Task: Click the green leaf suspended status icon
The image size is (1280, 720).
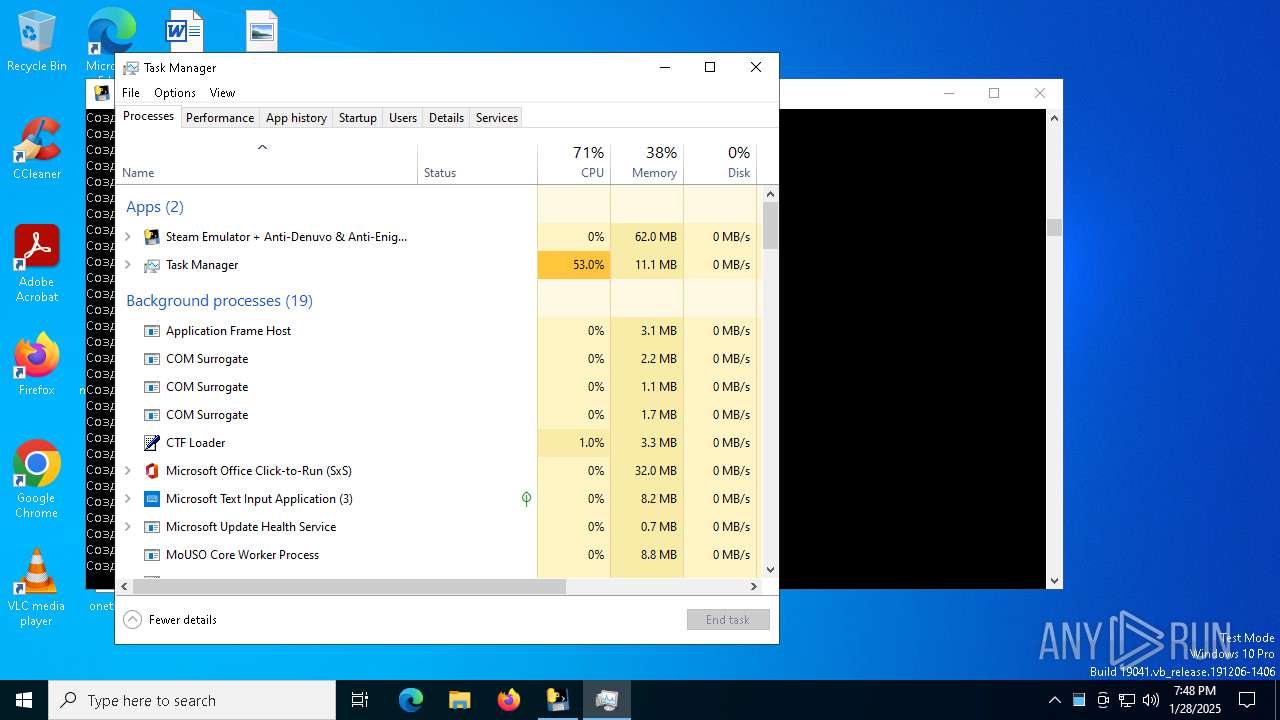Action: 526,498
